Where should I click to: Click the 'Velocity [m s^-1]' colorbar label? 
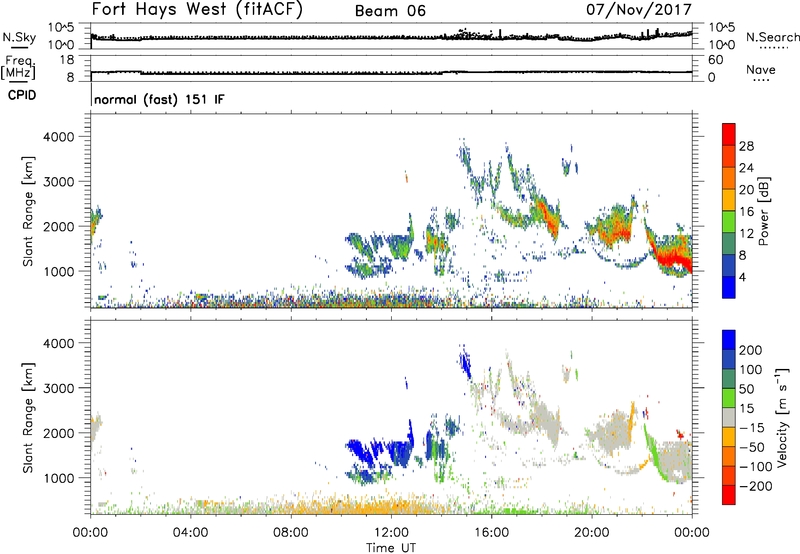coord(782,417)
